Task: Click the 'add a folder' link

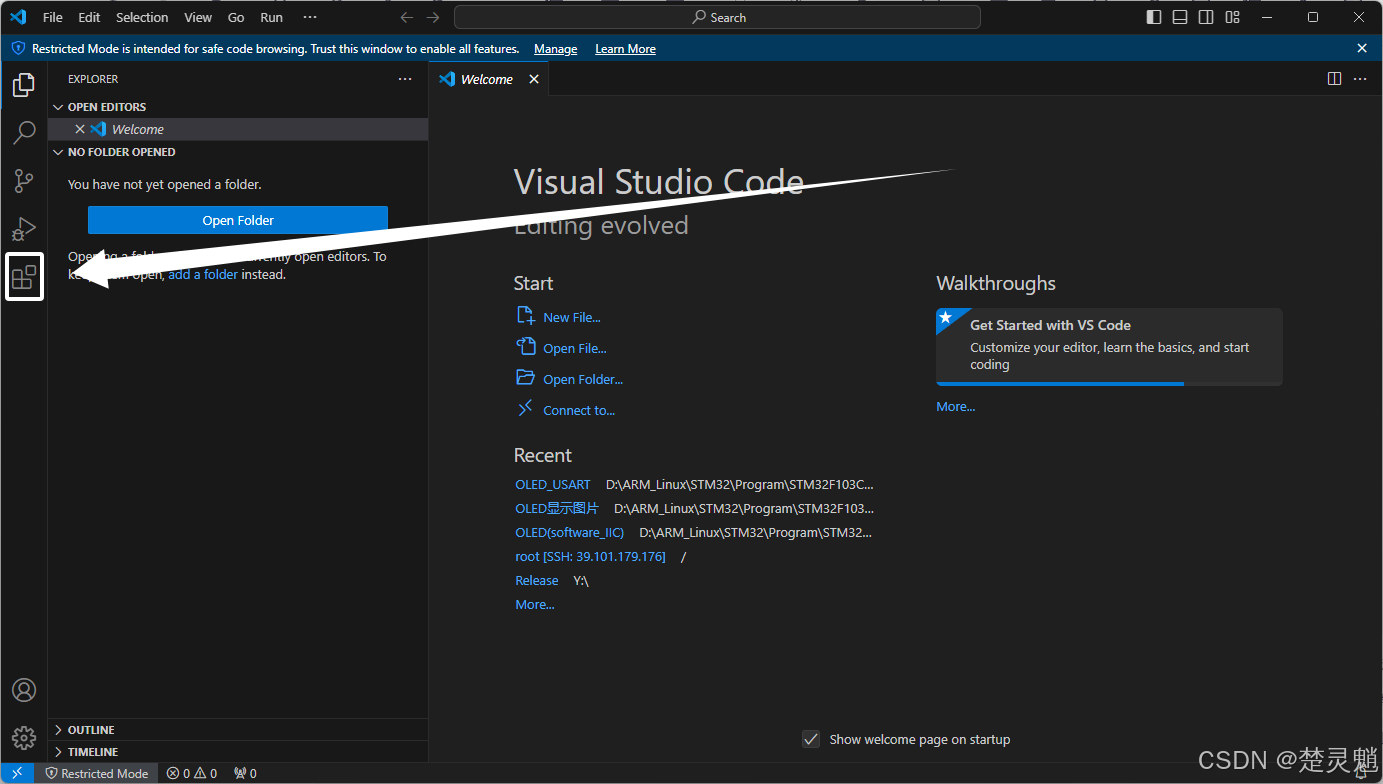Action: [203, 274]
